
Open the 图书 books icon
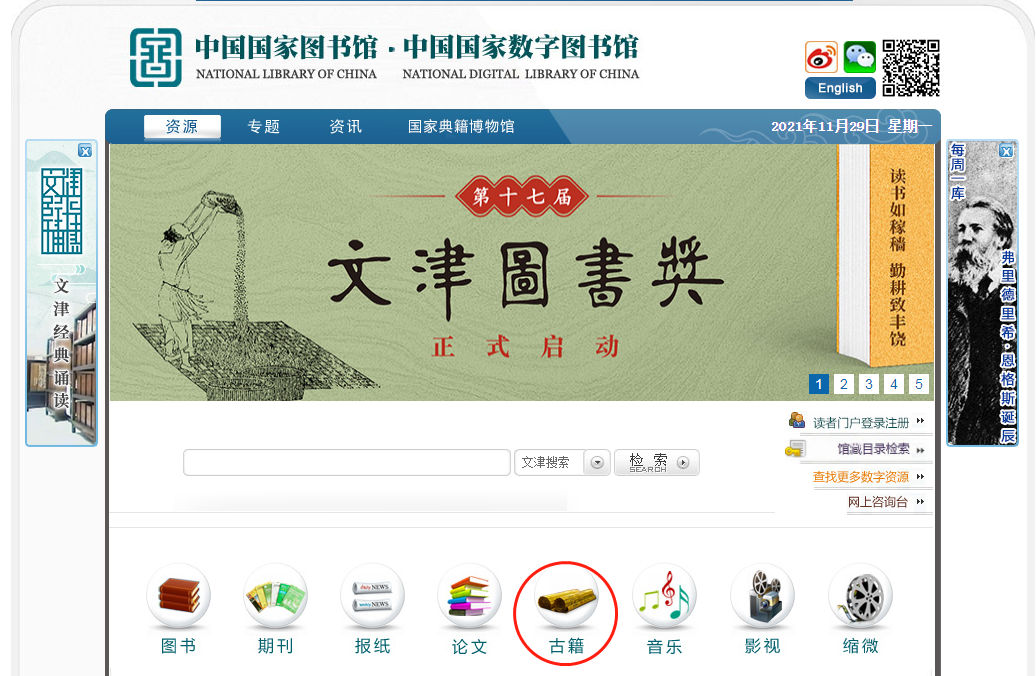(x=178, y=596)
